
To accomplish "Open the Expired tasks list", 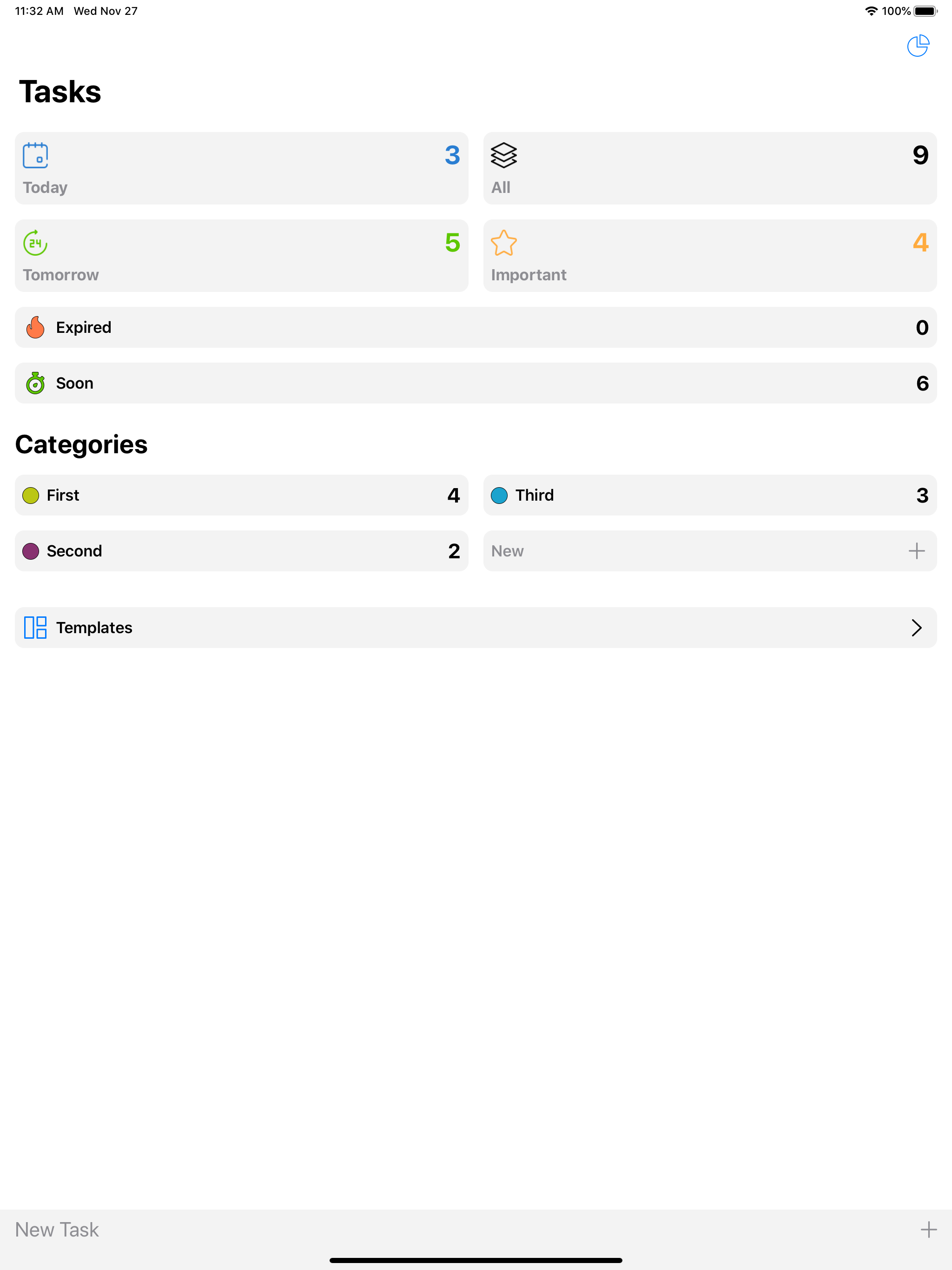I will click(476, 327).
